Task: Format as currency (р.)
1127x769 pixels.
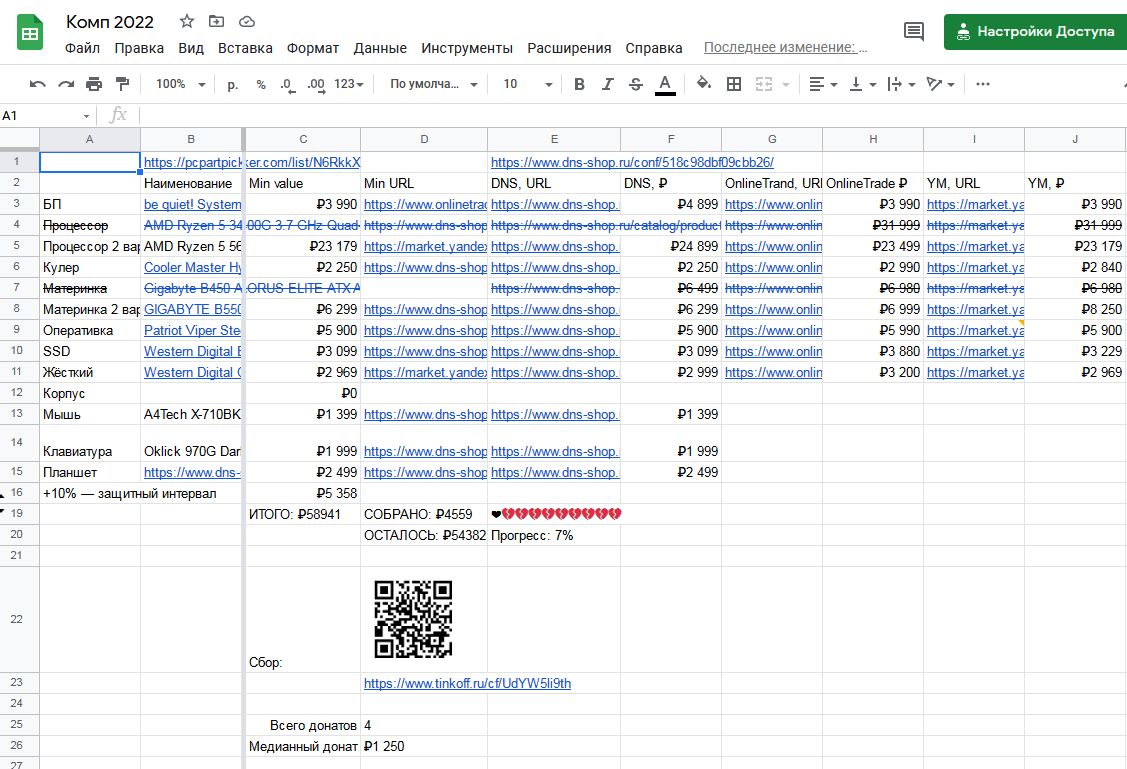Action: coord(232,85)
